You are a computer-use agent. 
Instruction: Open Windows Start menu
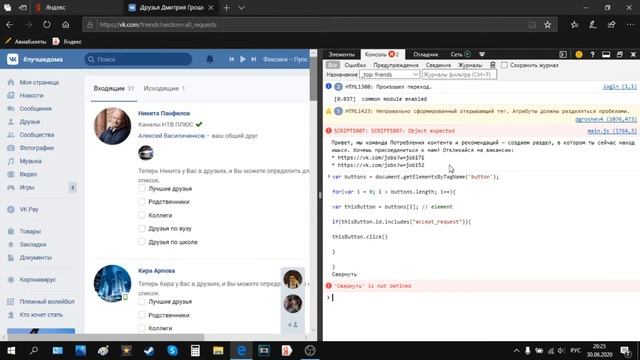[11, 351]
